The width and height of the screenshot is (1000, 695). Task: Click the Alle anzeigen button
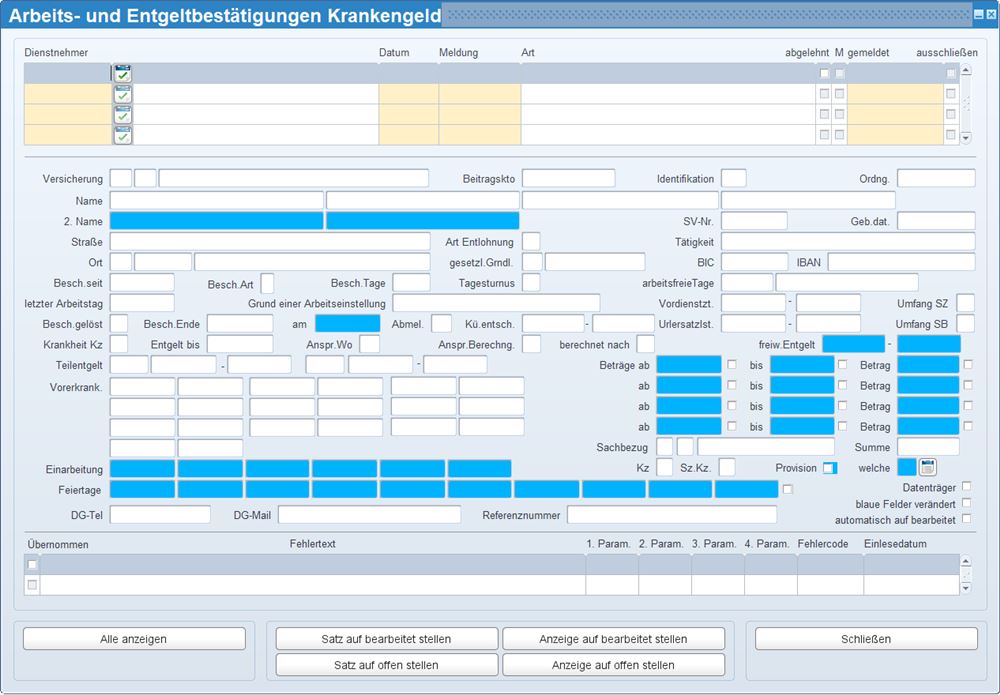134,639
